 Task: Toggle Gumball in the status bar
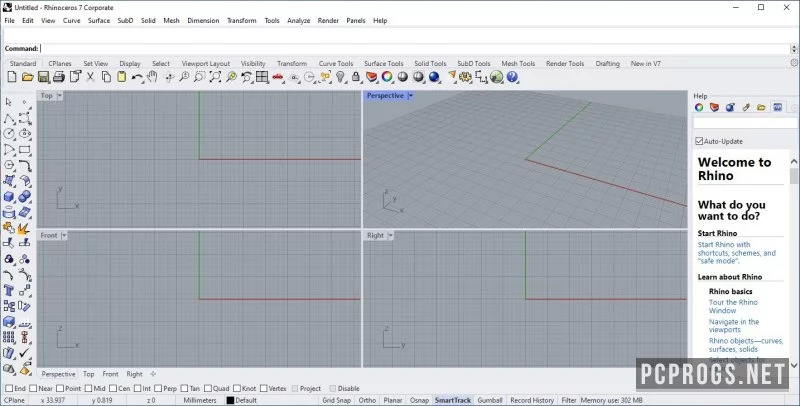pos(490,400)
